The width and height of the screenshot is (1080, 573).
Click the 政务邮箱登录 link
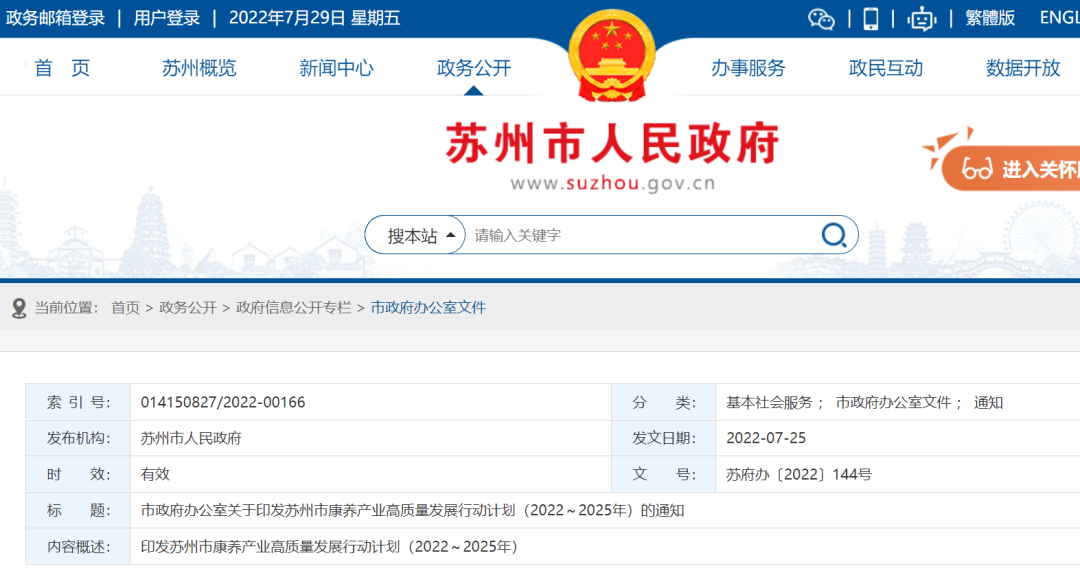(55, 18)
